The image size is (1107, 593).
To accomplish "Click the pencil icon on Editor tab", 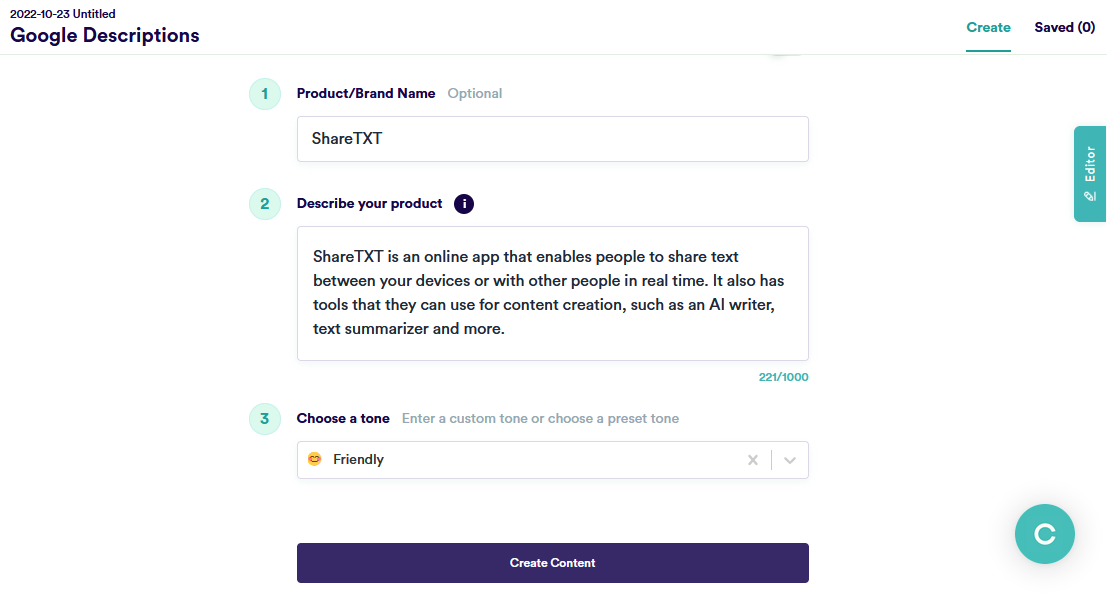I will point(1090,196).
